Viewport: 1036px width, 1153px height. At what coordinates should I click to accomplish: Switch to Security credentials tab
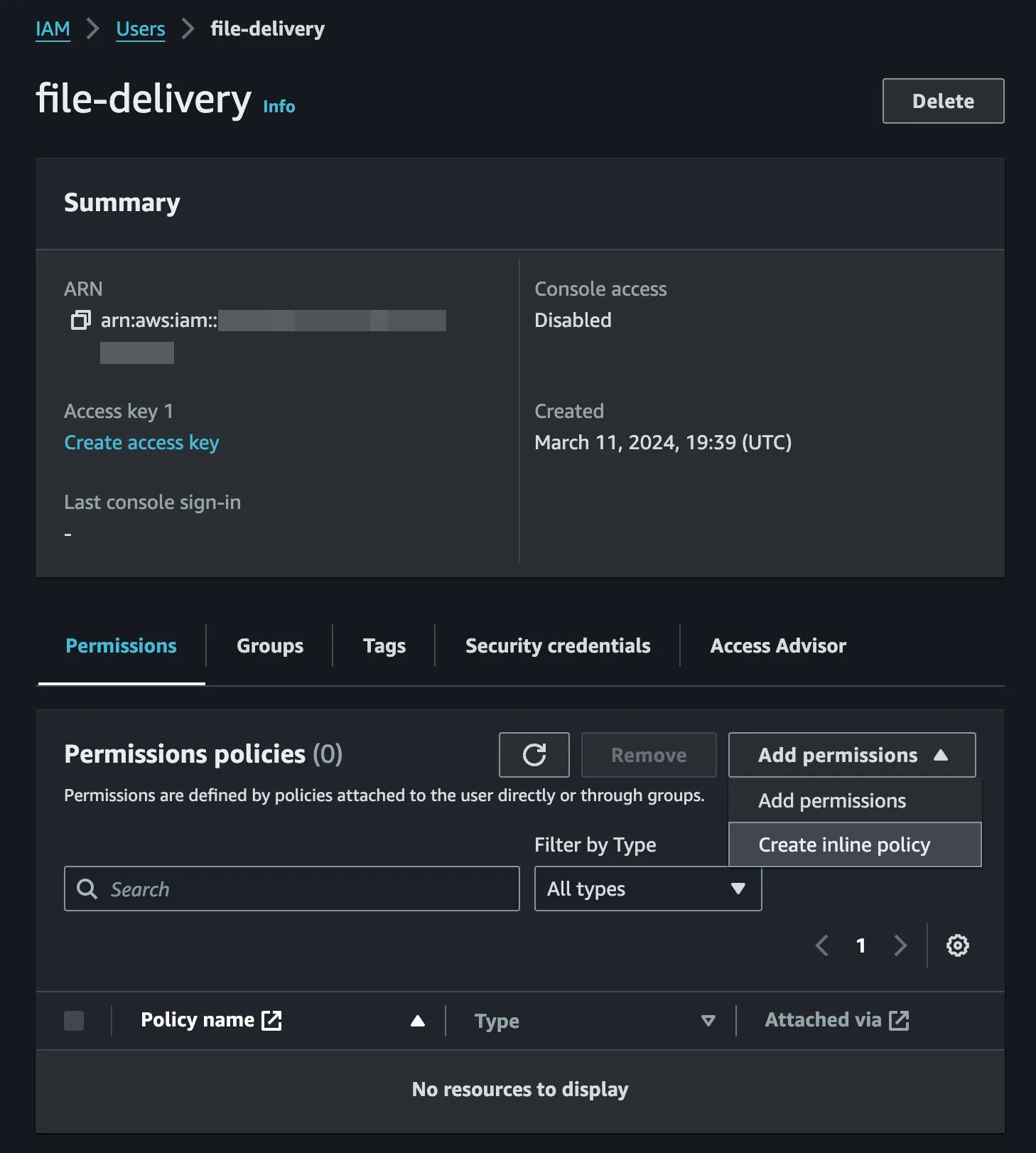(558, 645)
